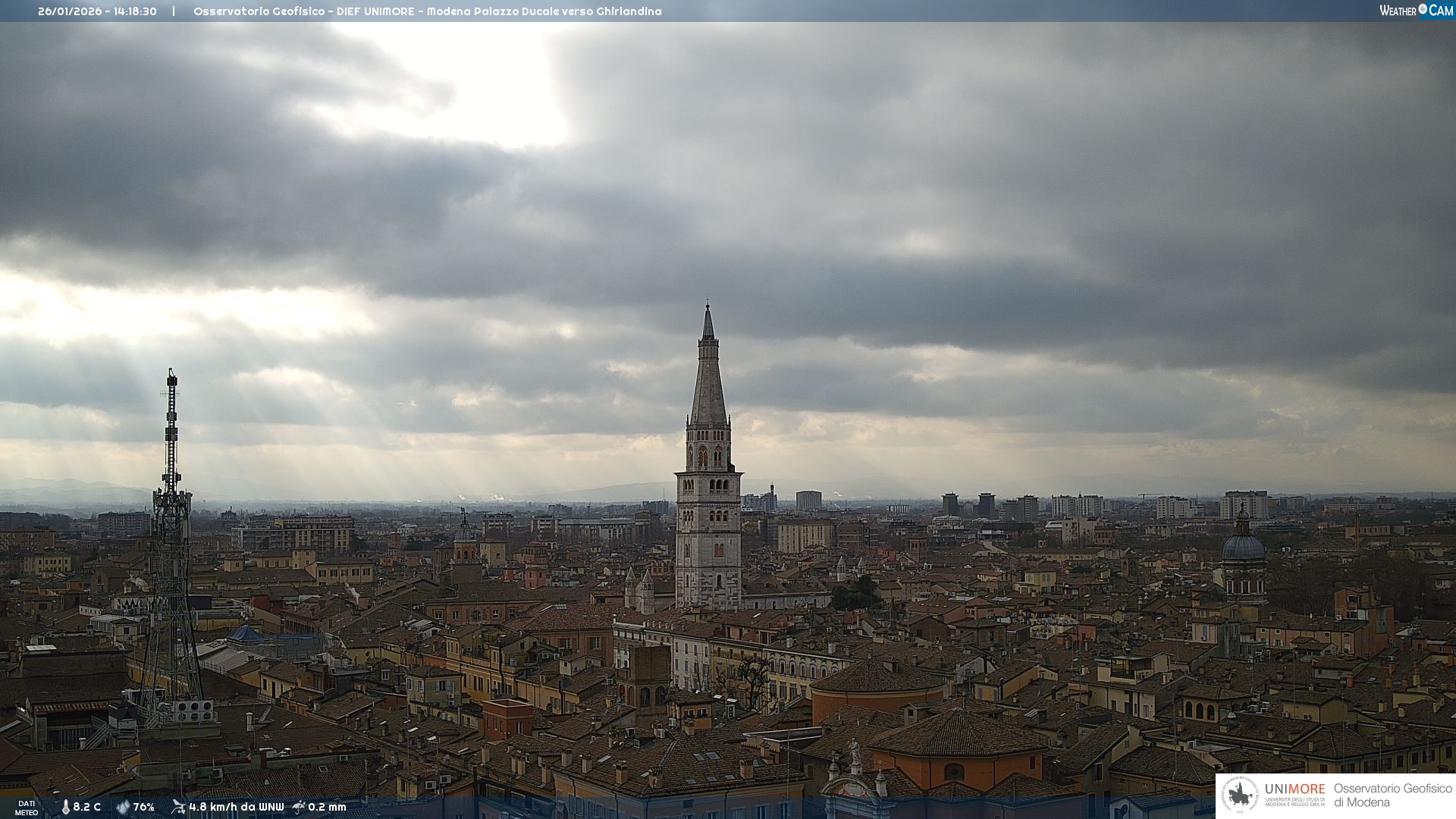Click the rain umbrella precipitation icon

tap(299, 807)
